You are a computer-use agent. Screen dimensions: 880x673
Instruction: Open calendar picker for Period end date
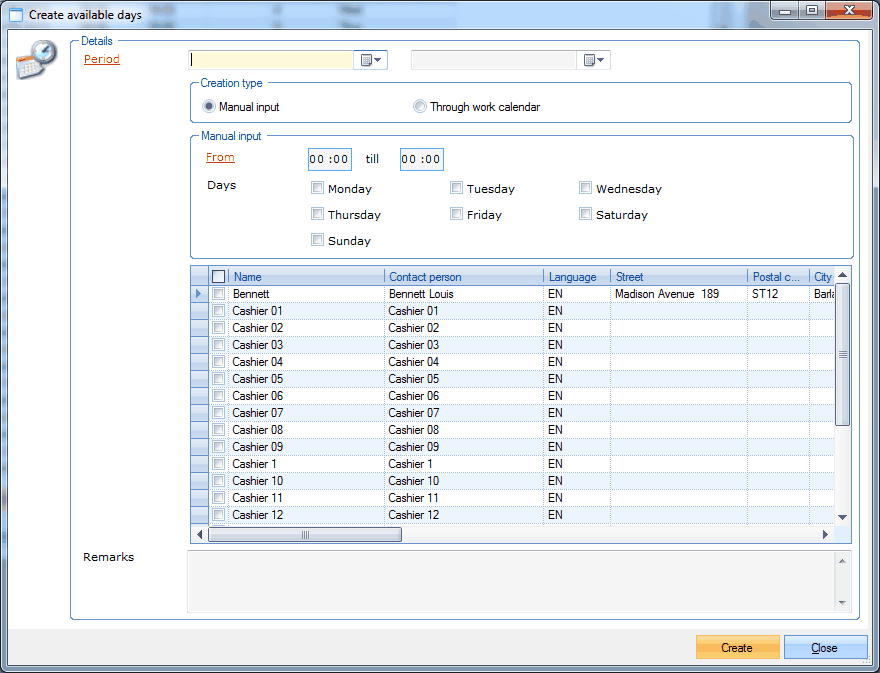[594, 60]
